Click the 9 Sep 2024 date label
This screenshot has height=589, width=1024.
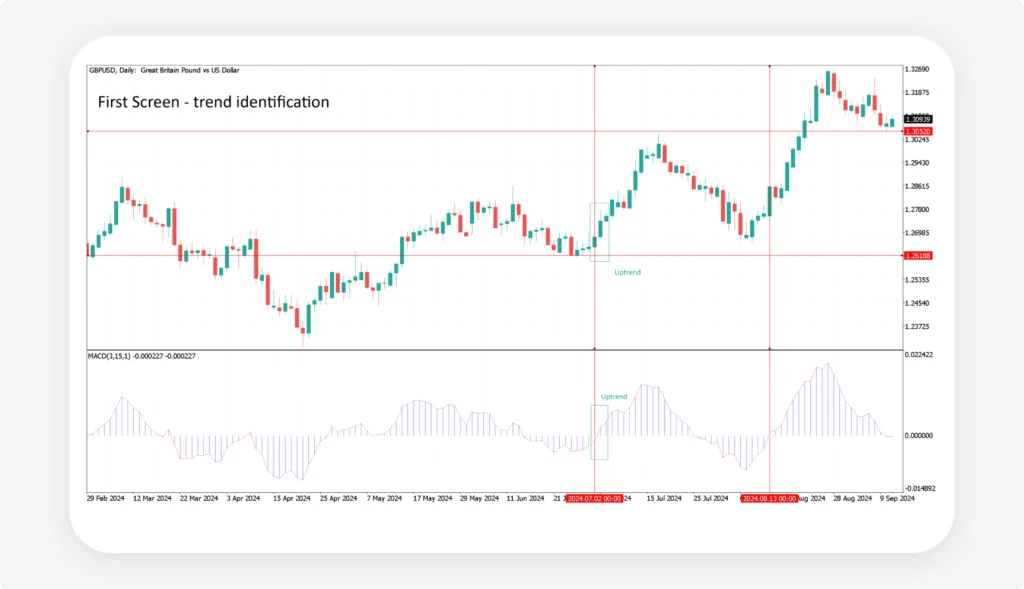[x=897, y=498]
